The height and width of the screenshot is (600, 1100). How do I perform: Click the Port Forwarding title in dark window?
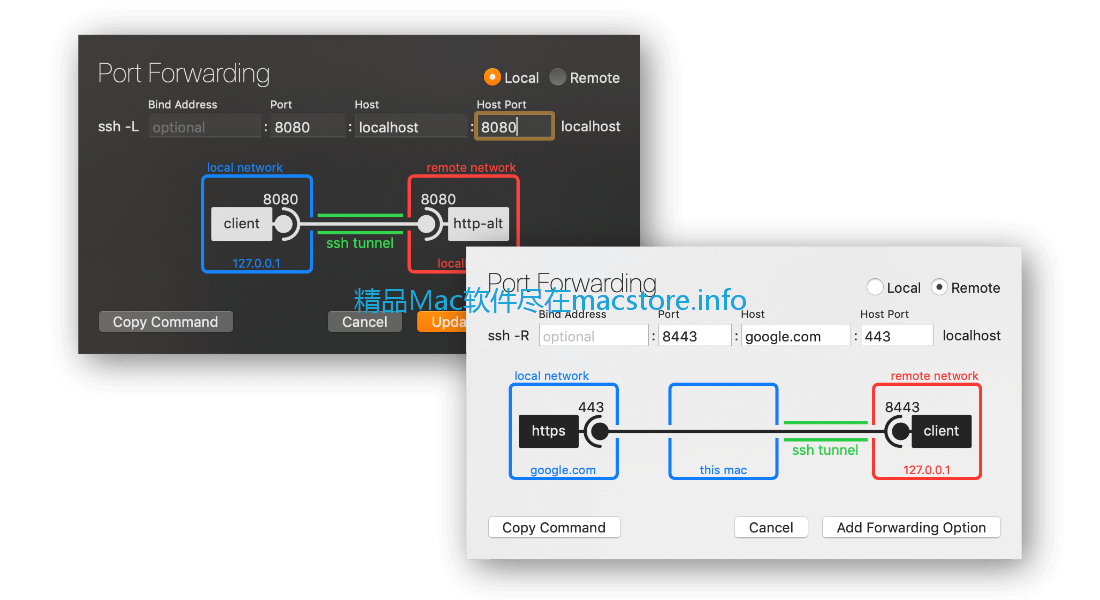click(184, 74)
